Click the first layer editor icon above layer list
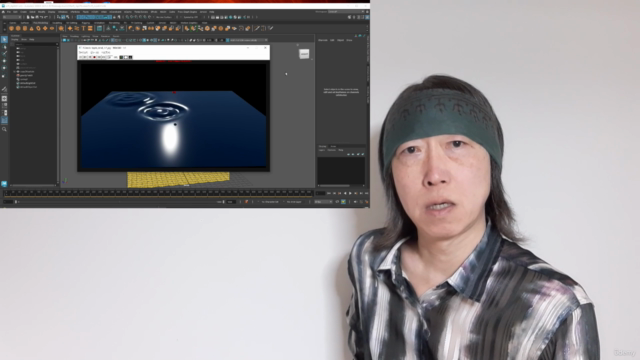Viewport: 640px width, 360px height. 348,154
